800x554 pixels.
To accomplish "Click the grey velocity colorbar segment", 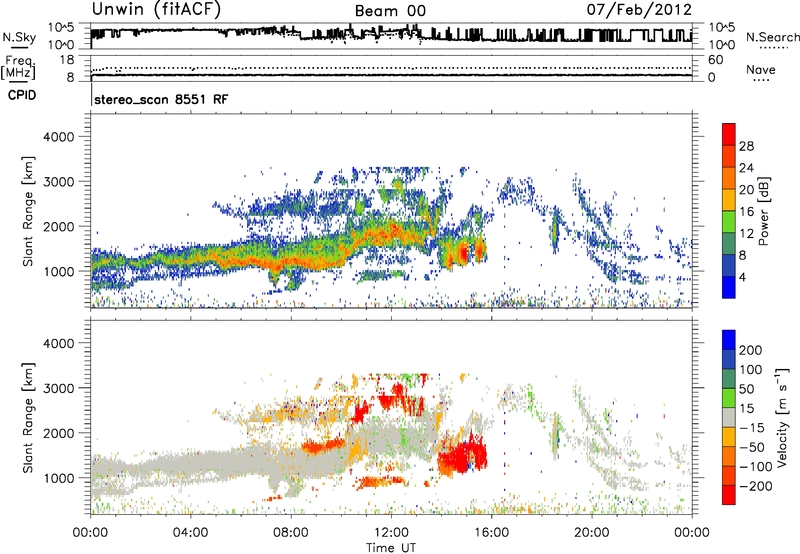I will 729,417.
